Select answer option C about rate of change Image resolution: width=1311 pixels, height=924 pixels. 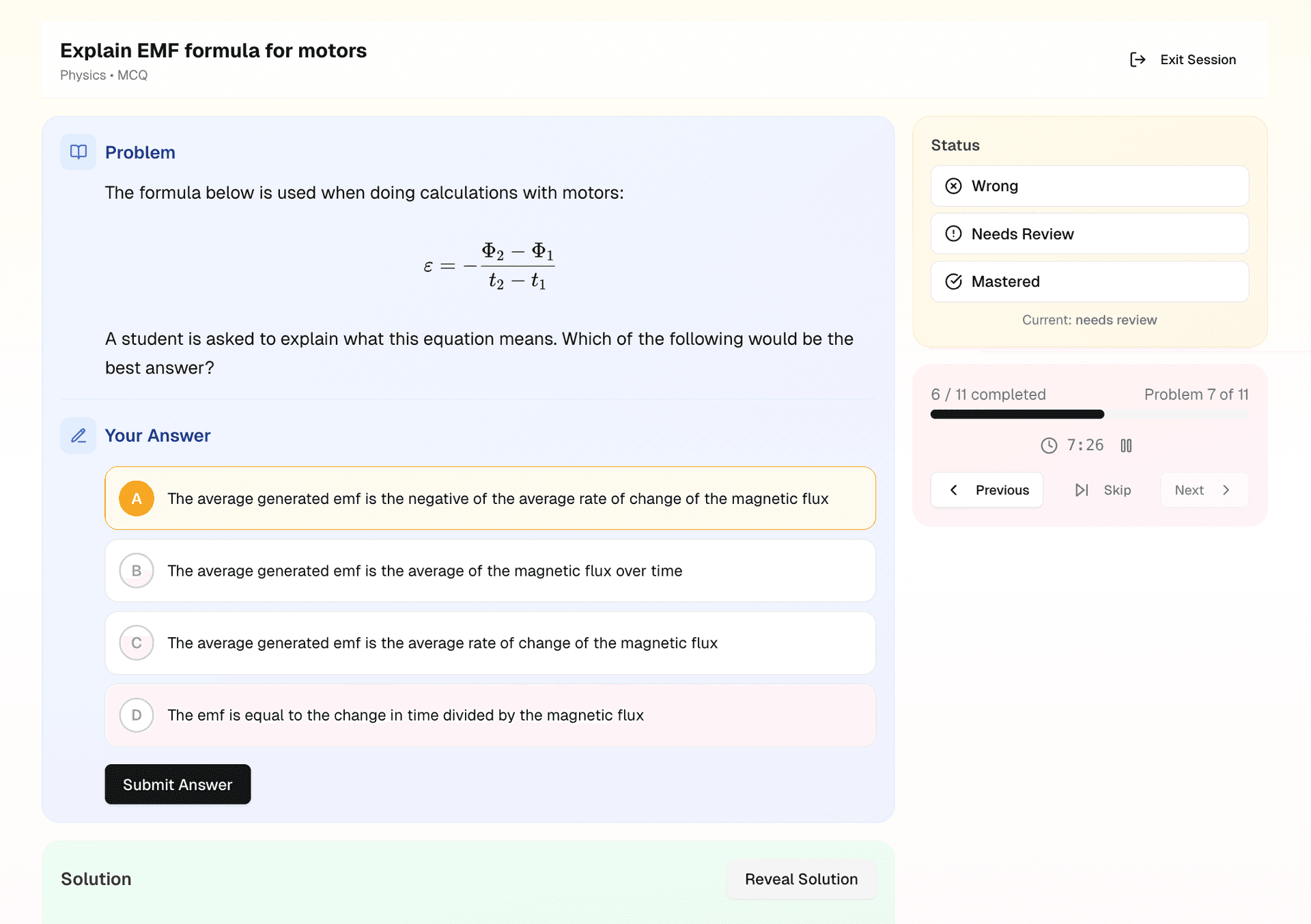pos(490,643)
